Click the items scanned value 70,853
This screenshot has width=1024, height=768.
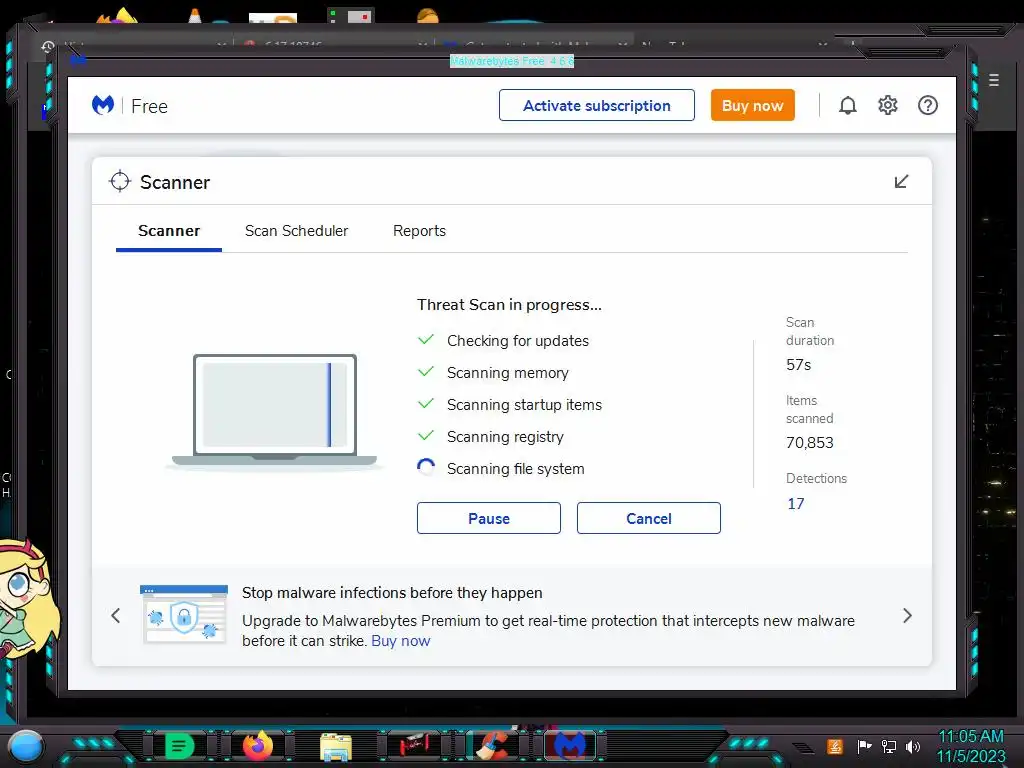tap(809, 443)
